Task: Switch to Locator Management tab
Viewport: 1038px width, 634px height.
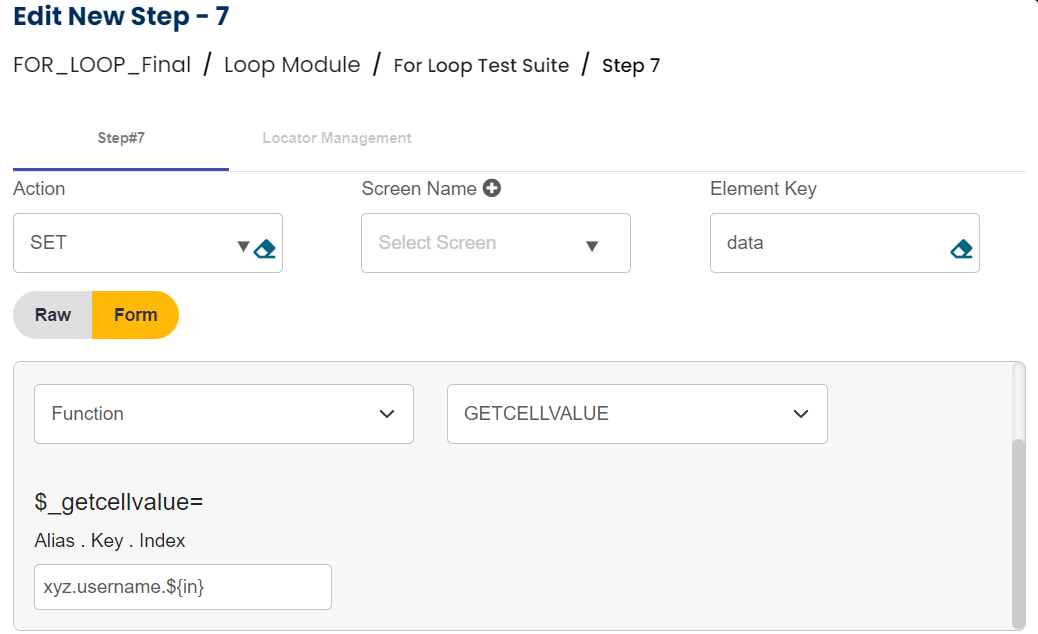Action: point(337,138)
